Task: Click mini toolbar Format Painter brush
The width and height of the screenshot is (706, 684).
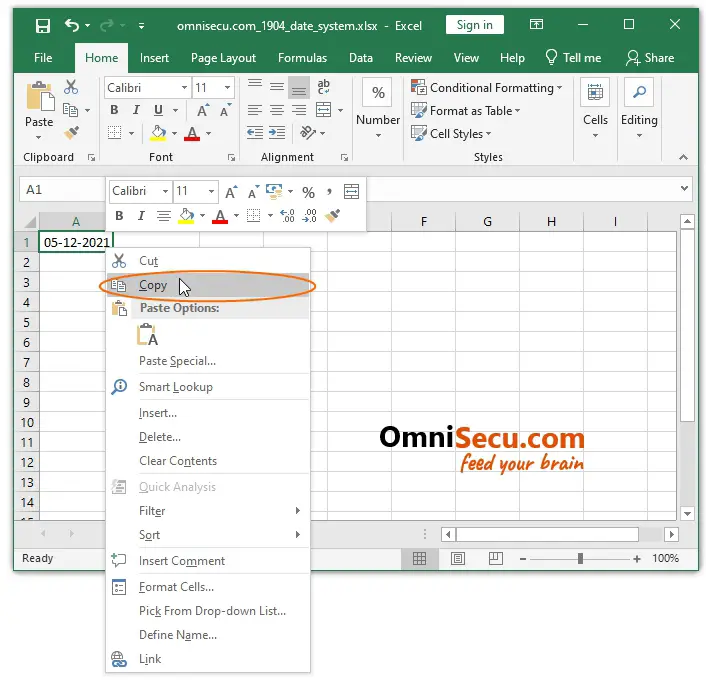Action: pyautogui.click(x=332, y=216)
